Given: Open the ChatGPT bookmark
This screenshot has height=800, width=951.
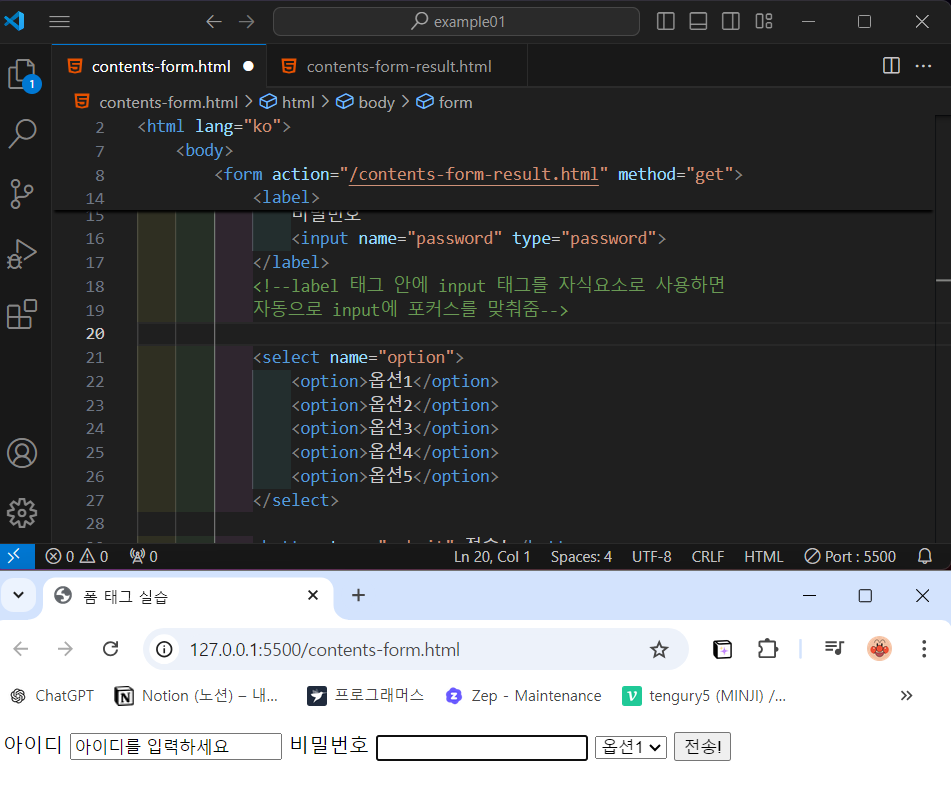Looking at the screenshot, I should (x=52, y=696).
